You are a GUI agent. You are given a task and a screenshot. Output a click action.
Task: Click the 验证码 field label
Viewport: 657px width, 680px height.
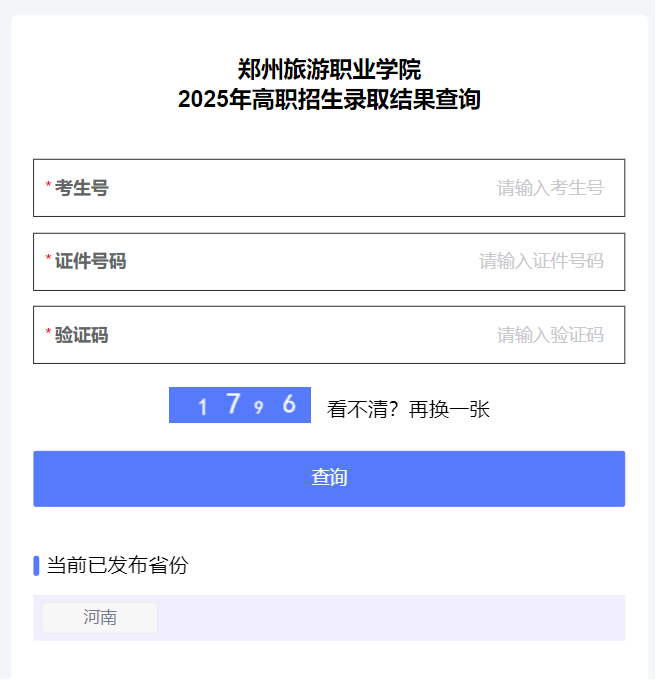82,335
